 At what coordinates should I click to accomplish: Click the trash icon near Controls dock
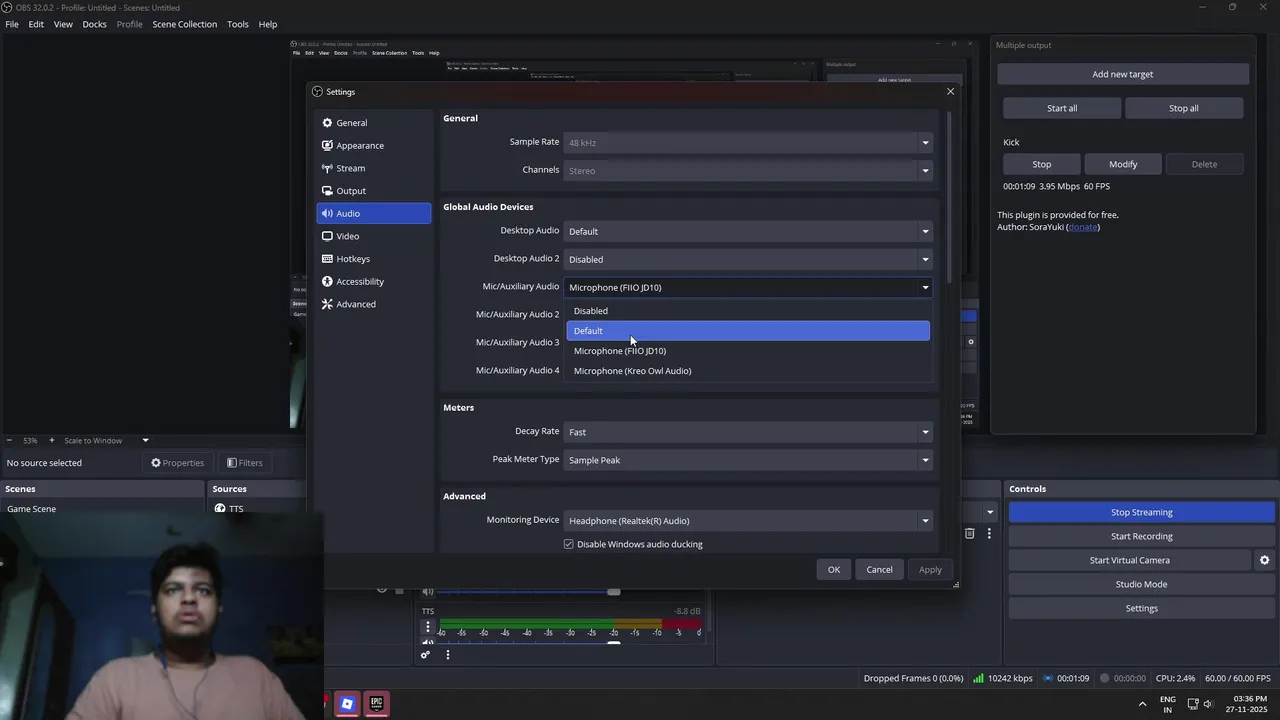point(969,534)
